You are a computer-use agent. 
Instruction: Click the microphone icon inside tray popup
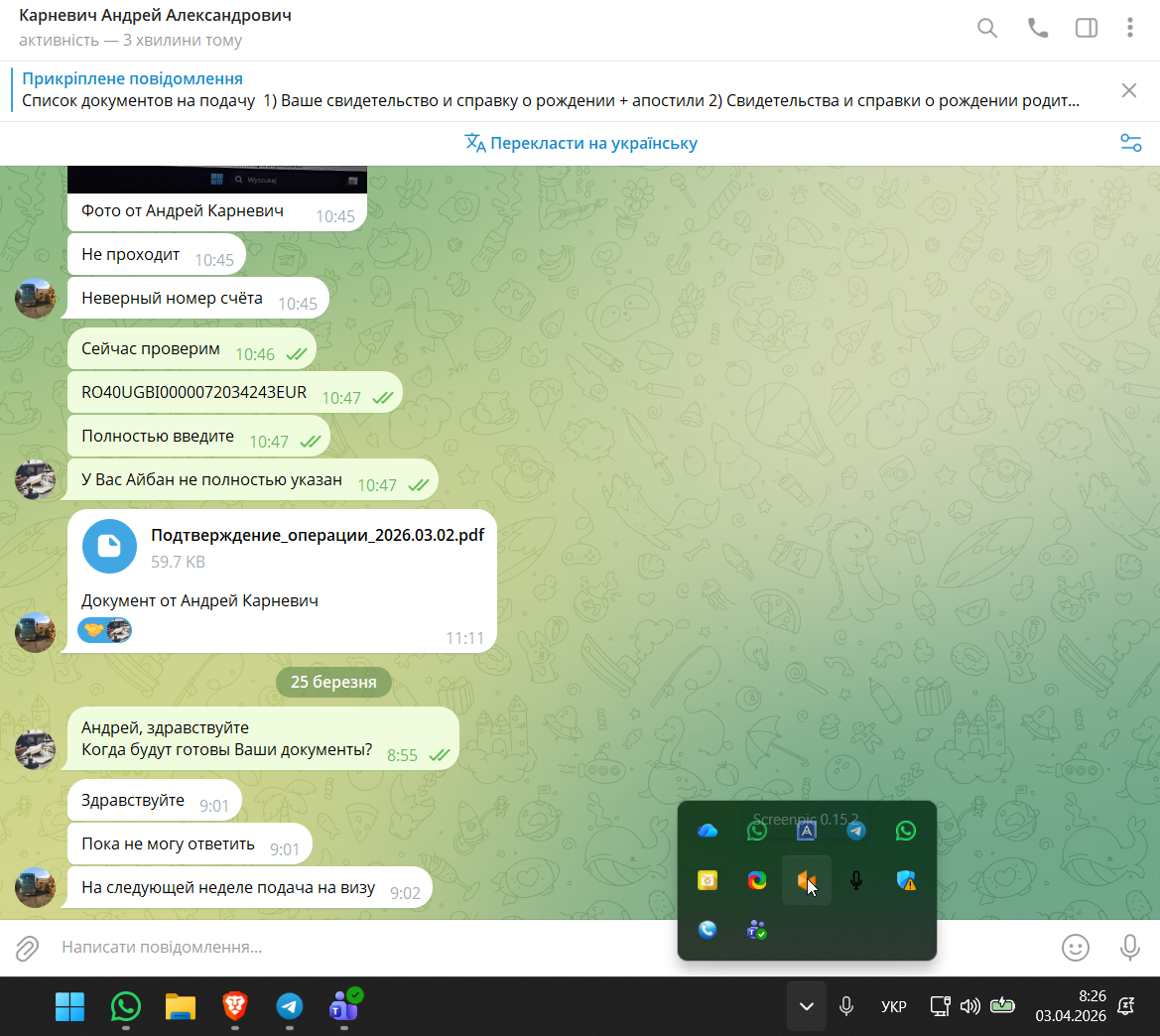(856, 880)
